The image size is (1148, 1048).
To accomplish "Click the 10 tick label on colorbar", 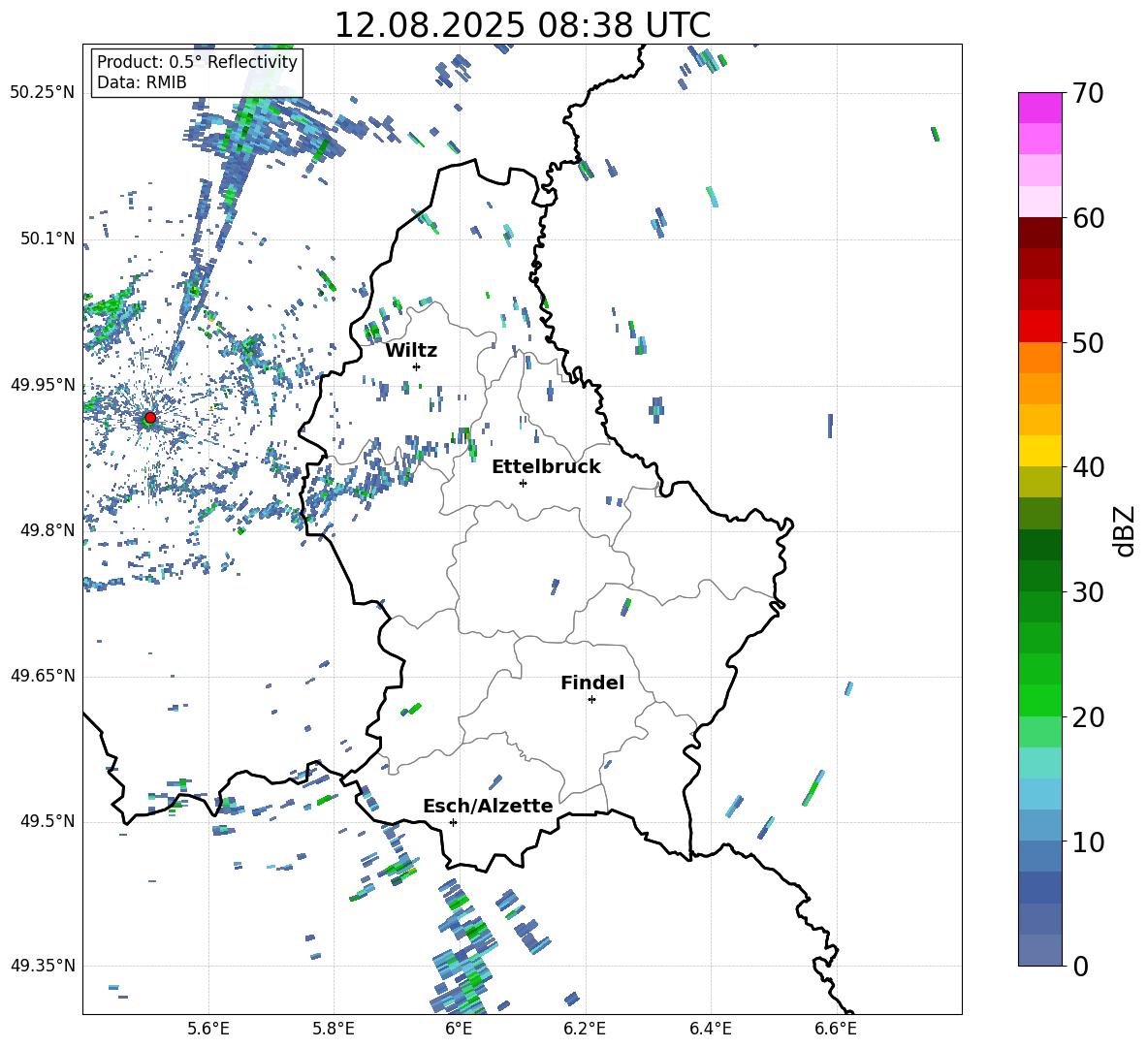I will coord(1088,842).
